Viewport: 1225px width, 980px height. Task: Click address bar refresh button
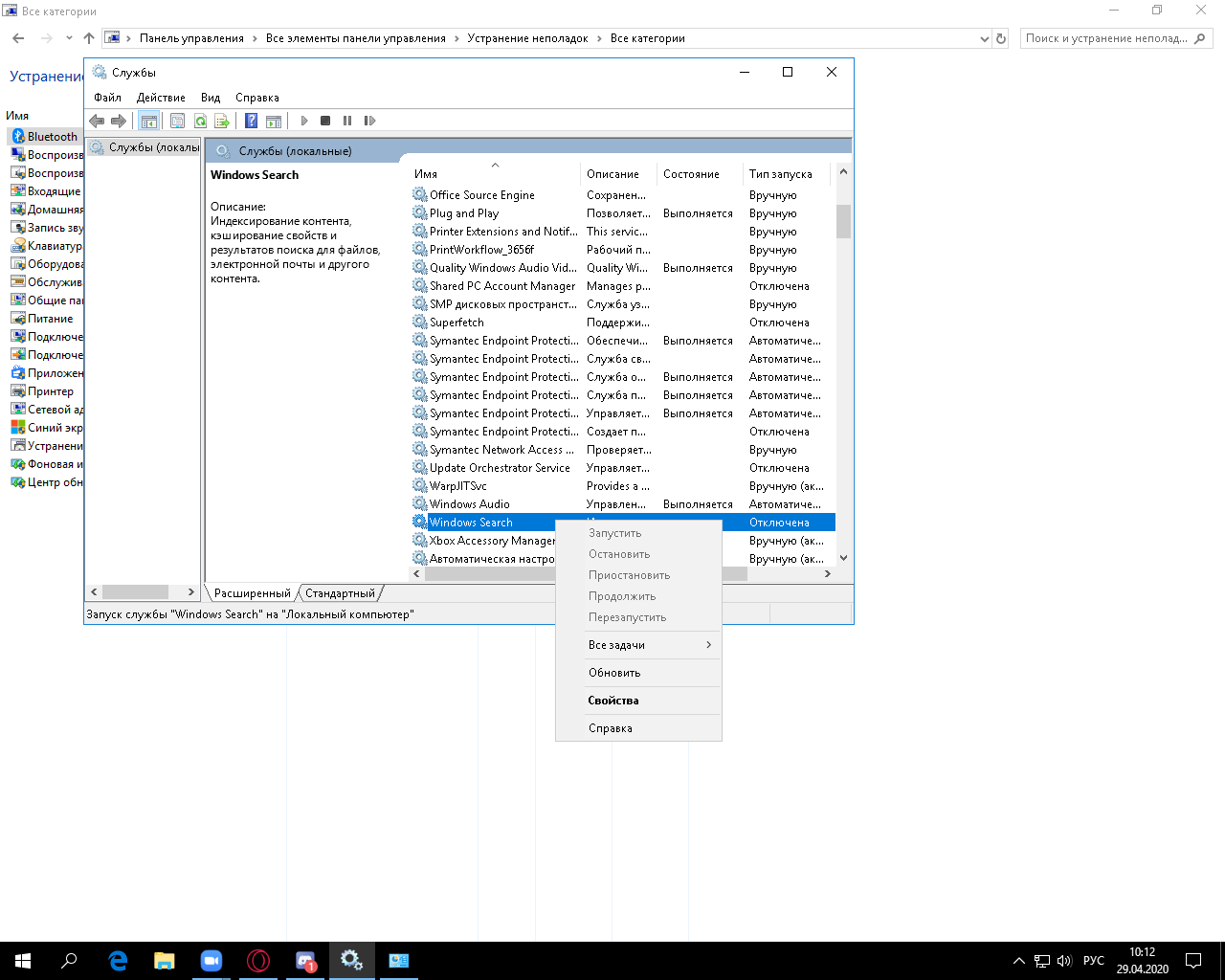click(x=1001, y=39)
